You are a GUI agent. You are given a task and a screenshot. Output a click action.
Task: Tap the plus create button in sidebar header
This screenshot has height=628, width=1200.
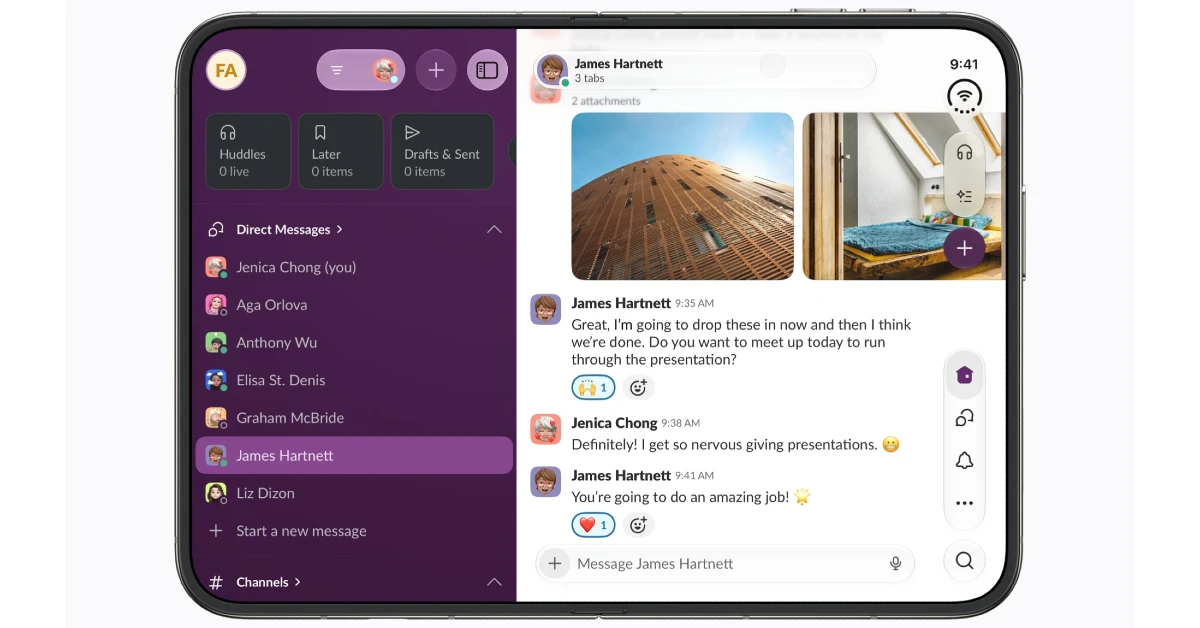pos(436,70)
